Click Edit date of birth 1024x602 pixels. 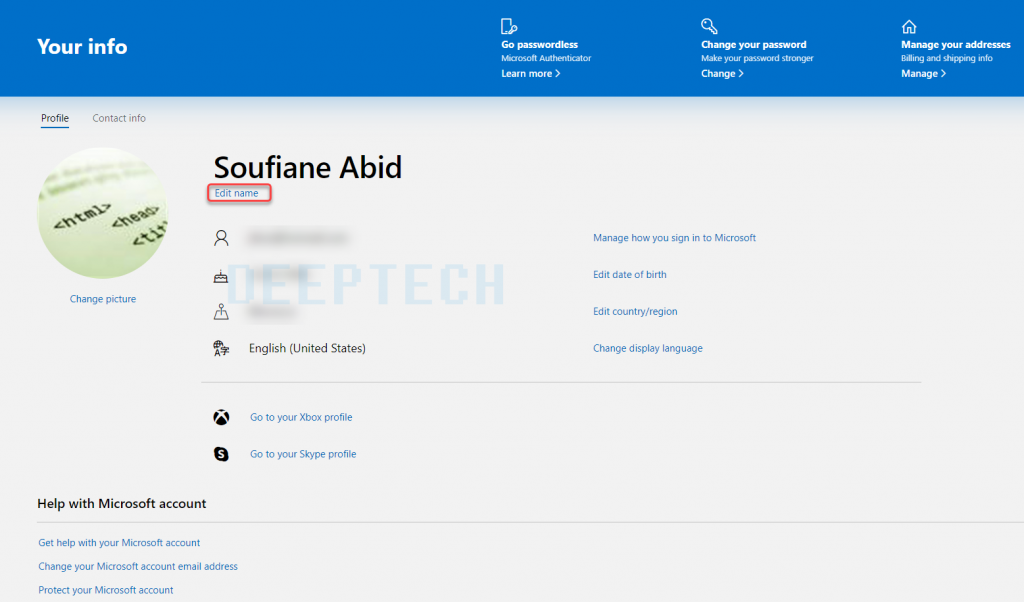click(x=630, y=275)
